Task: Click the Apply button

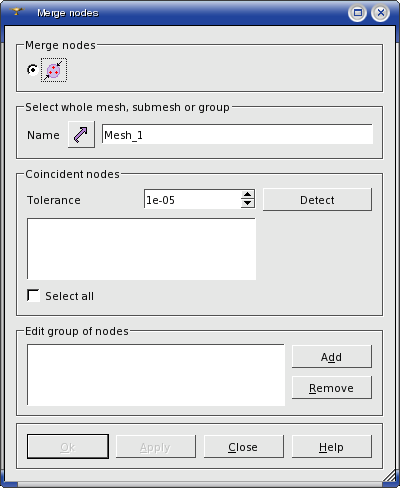Action: [x=155, y=447]
